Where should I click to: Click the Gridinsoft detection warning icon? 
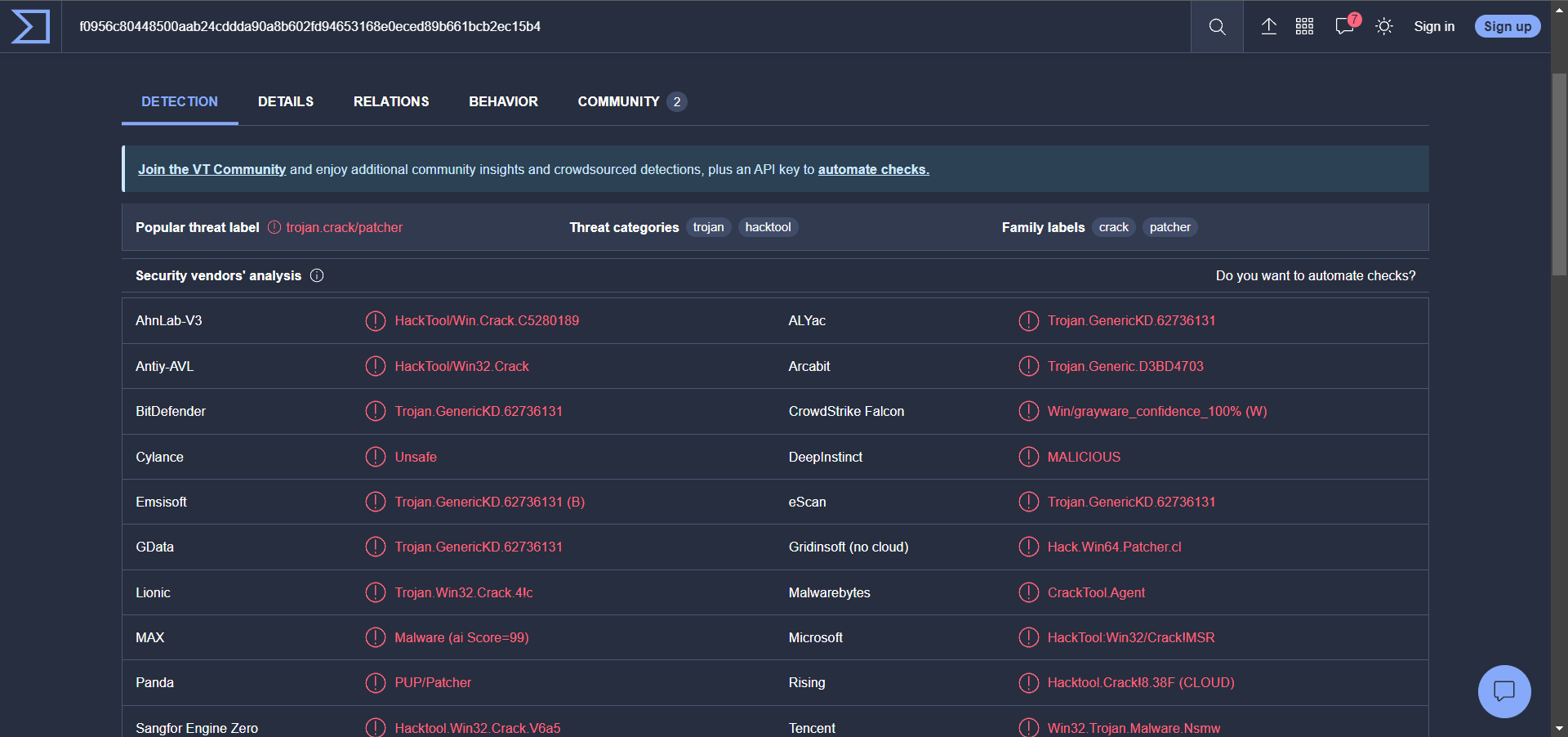point(1028,547)
